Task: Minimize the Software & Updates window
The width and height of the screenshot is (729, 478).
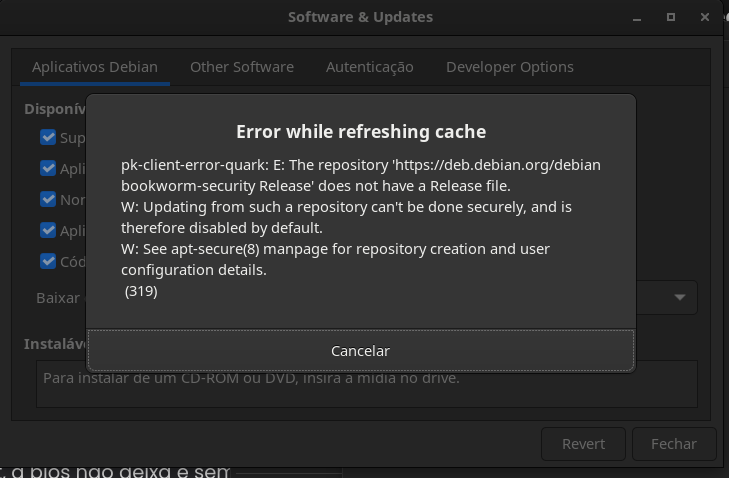Action: coord(637,17)
